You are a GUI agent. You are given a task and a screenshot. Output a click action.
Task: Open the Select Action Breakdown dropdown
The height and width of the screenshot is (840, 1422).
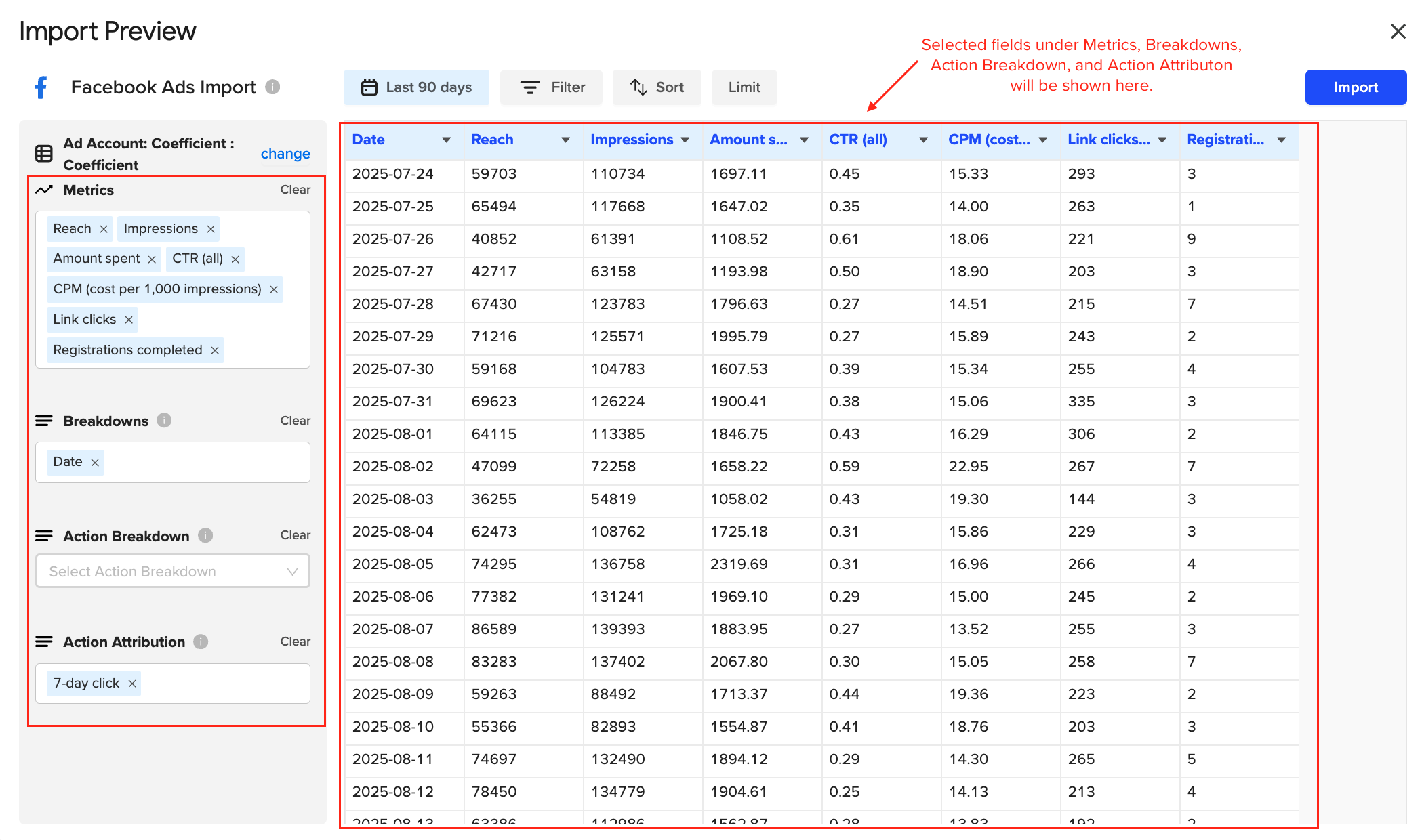171,571
